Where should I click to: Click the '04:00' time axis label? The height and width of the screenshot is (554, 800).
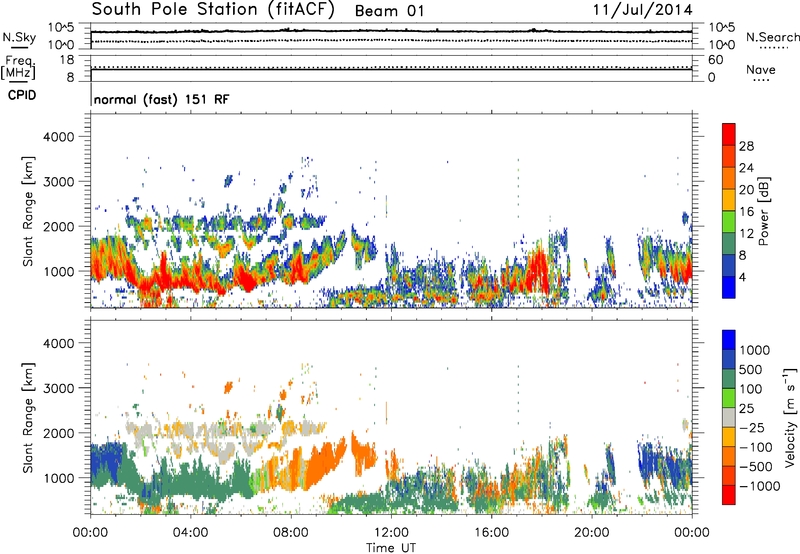click(191, 533)
